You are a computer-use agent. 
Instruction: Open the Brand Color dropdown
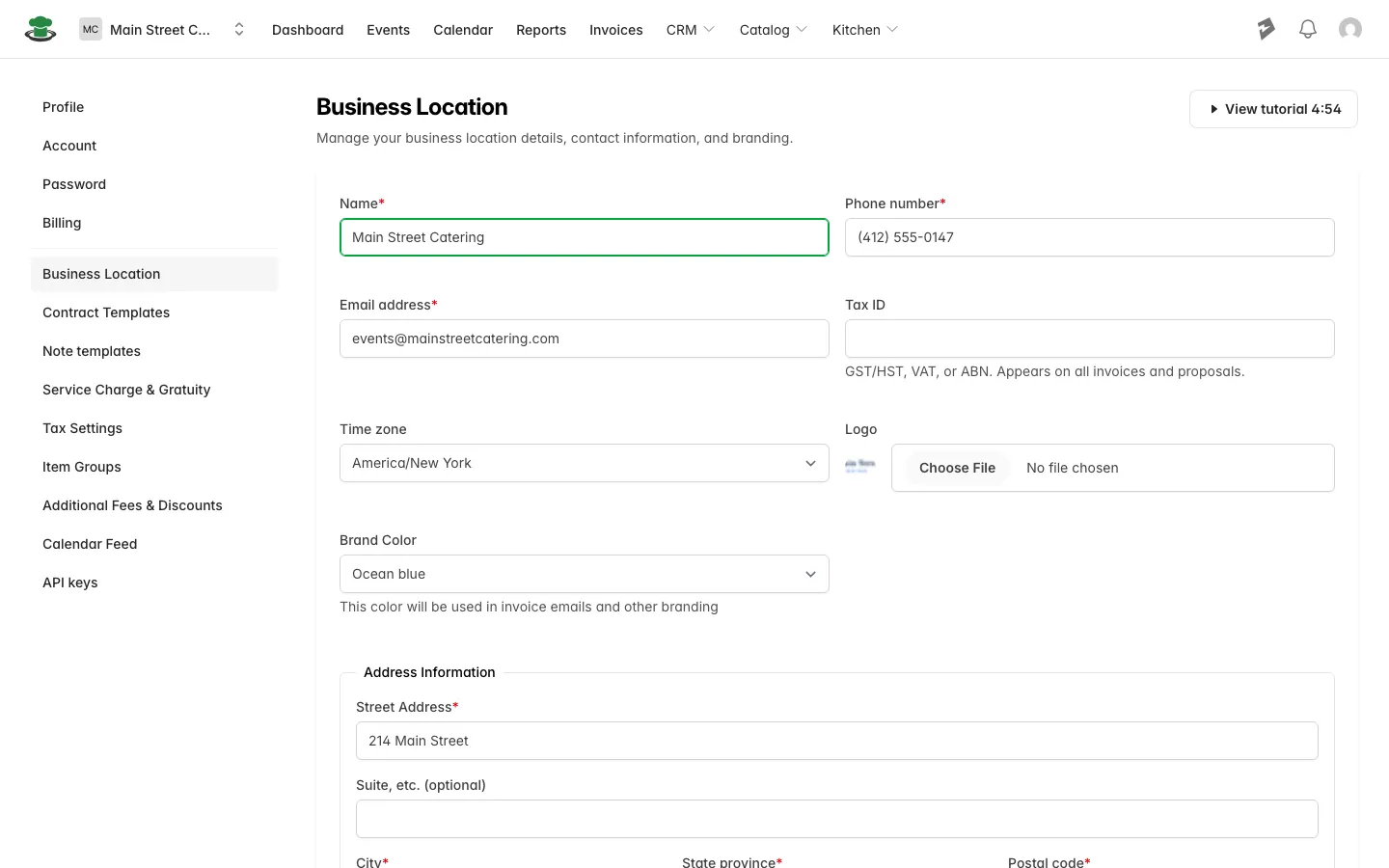(585, 574)
